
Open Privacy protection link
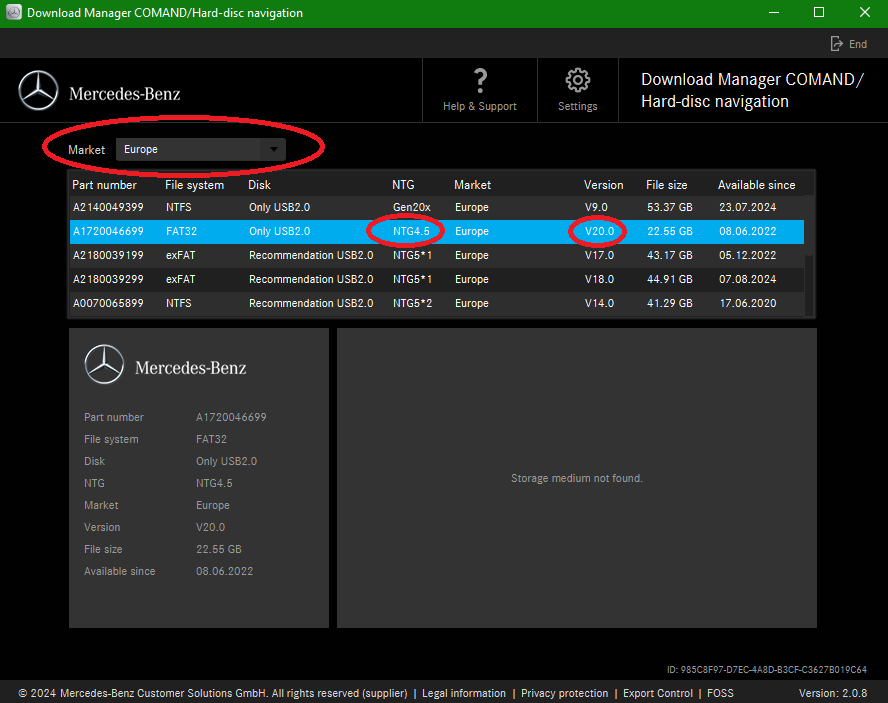(564, 693)
